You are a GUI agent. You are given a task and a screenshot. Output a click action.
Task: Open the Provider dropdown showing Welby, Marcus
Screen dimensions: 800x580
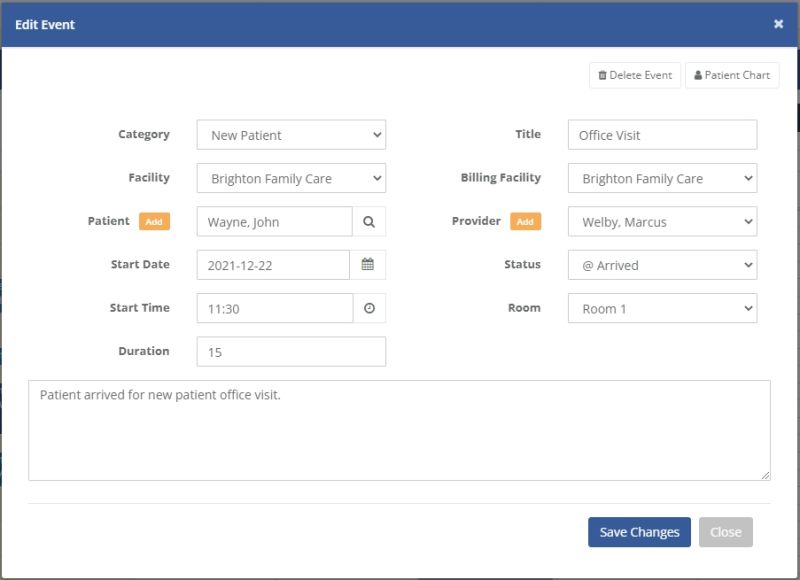click(662, 222)
